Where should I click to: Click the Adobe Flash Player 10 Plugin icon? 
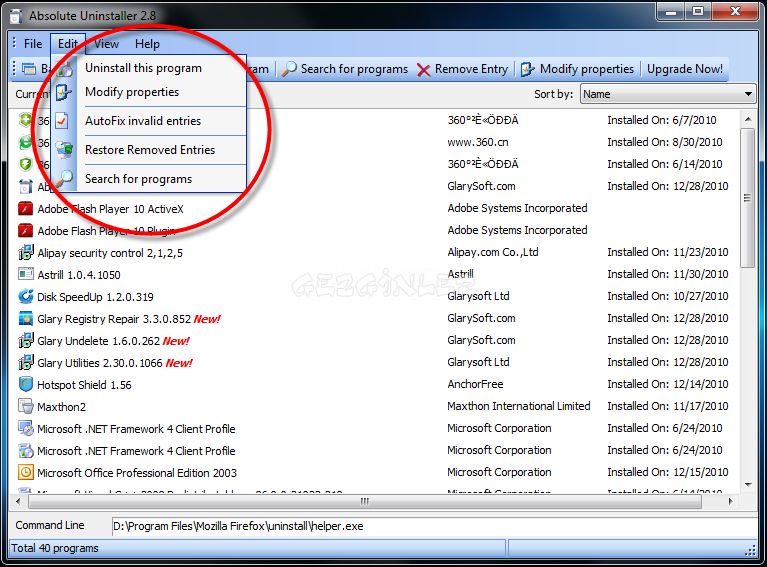(25, 230)
